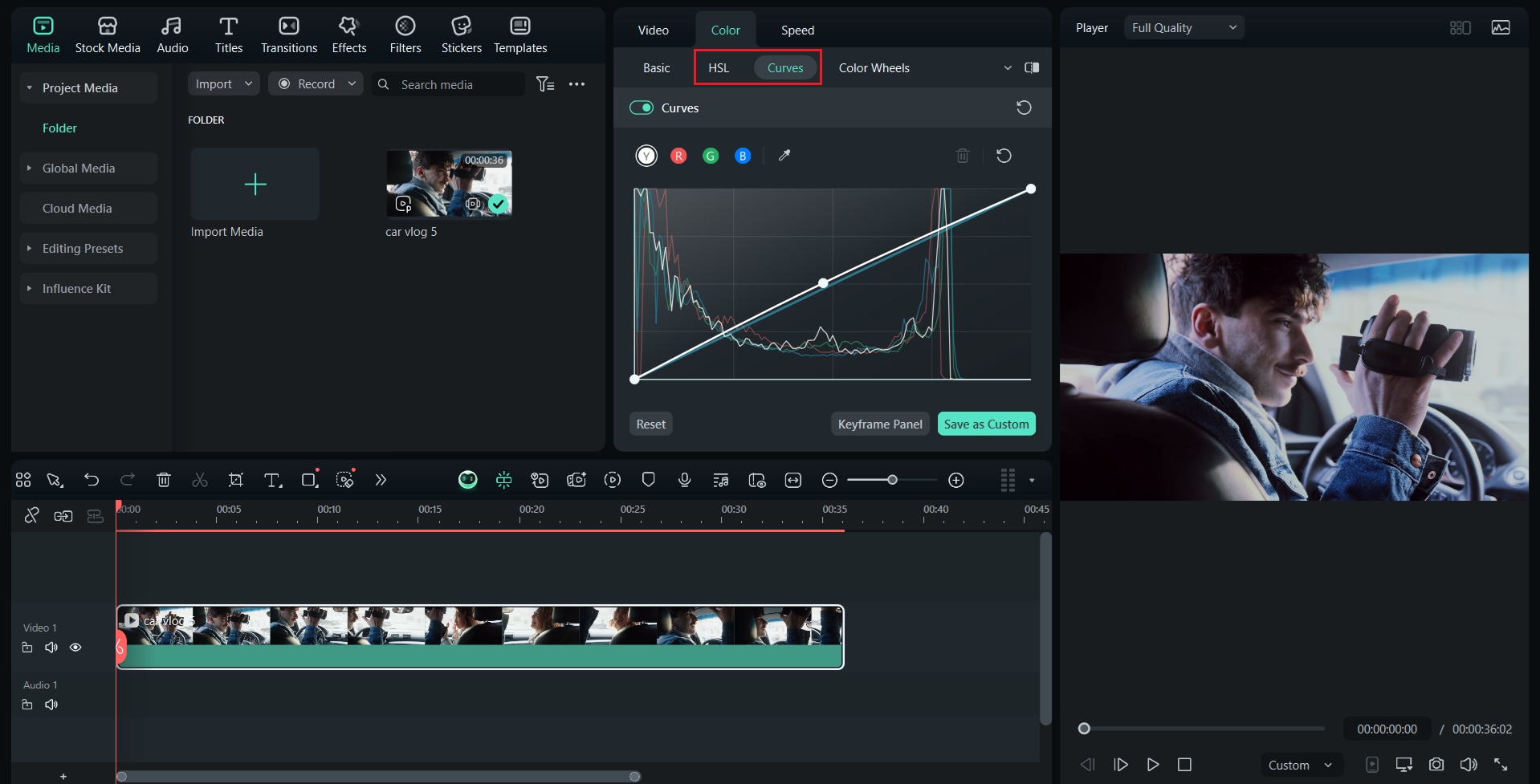Select the crop tool in timeline toolbar

[x=236, y=480]
